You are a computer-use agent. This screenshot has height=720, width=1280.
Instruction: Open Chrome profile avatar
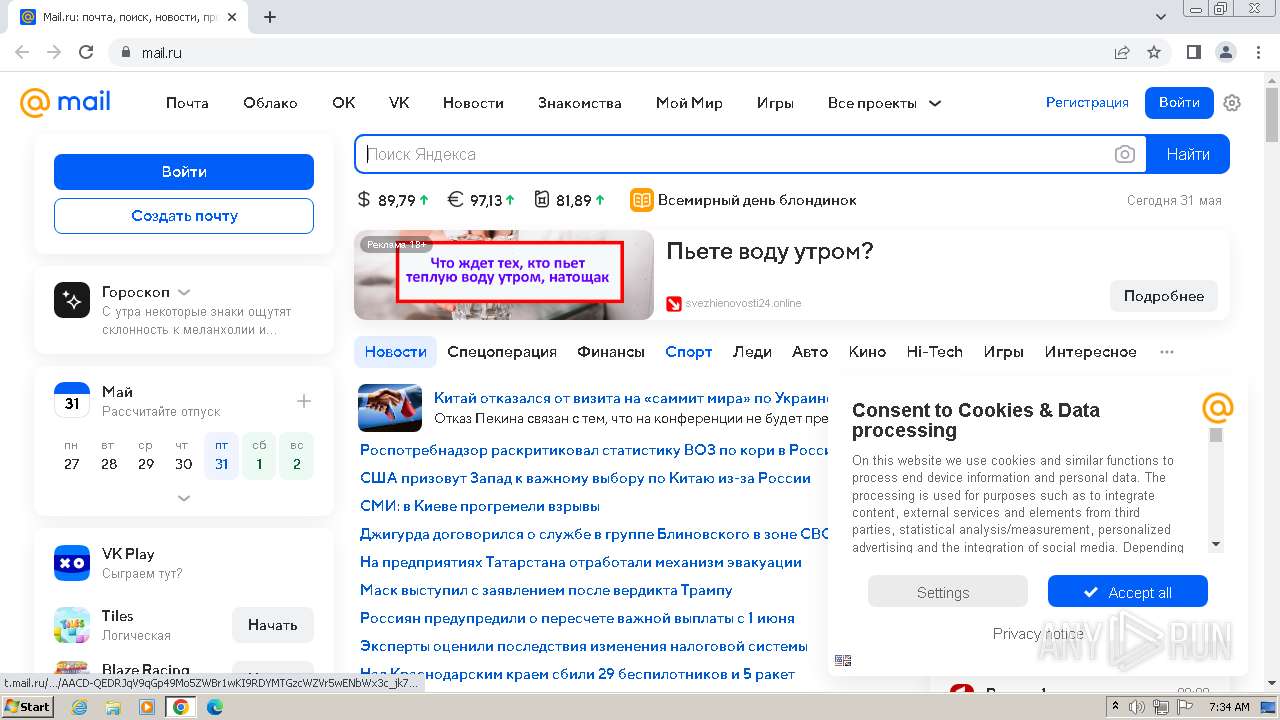coord(1226,52)
